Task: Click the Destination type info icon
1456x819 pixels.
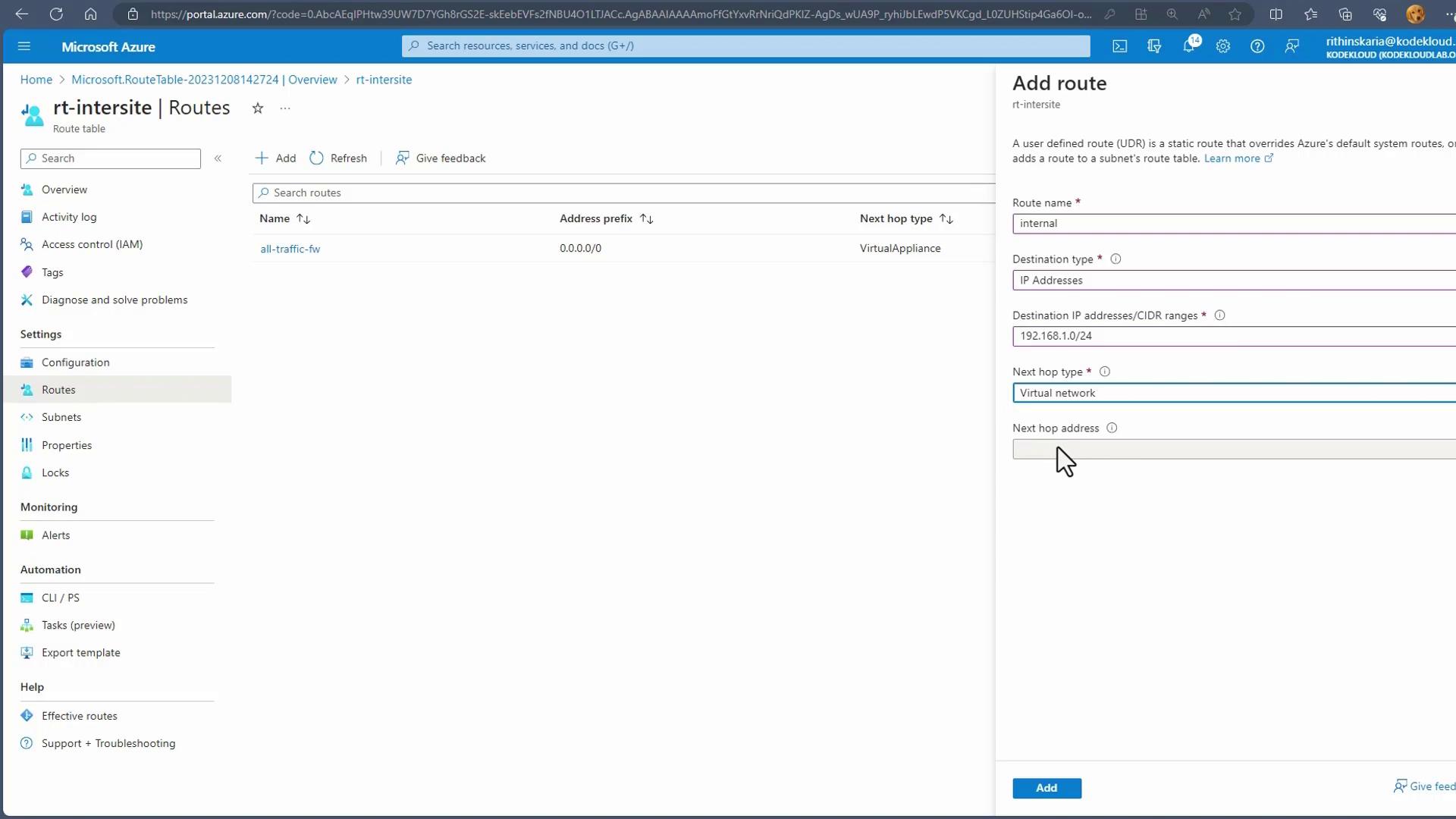Action: 1116,259
